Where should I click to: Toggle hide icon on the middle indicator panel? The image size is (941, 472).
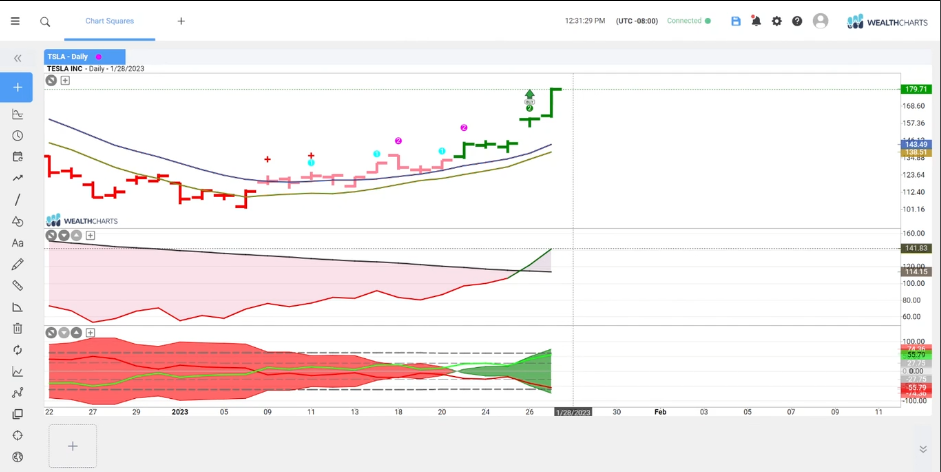click(52, 235)
